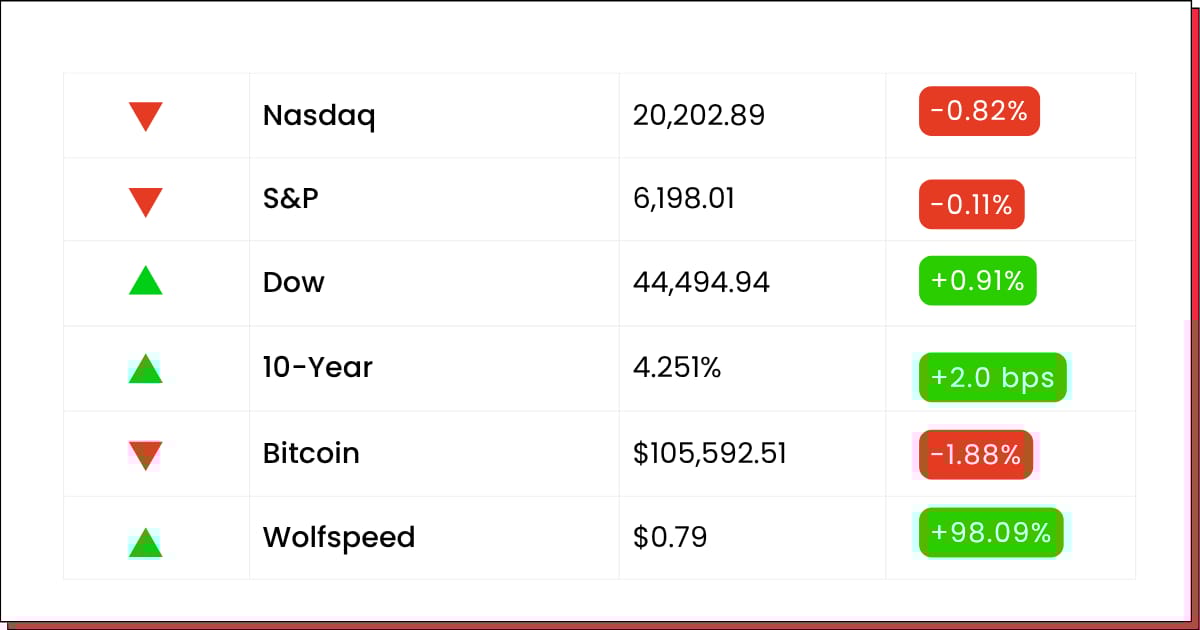Screen dimensions: 1200x630
Task: Click the green +2.0 bps badge
Action: click(x=992, y=377)
